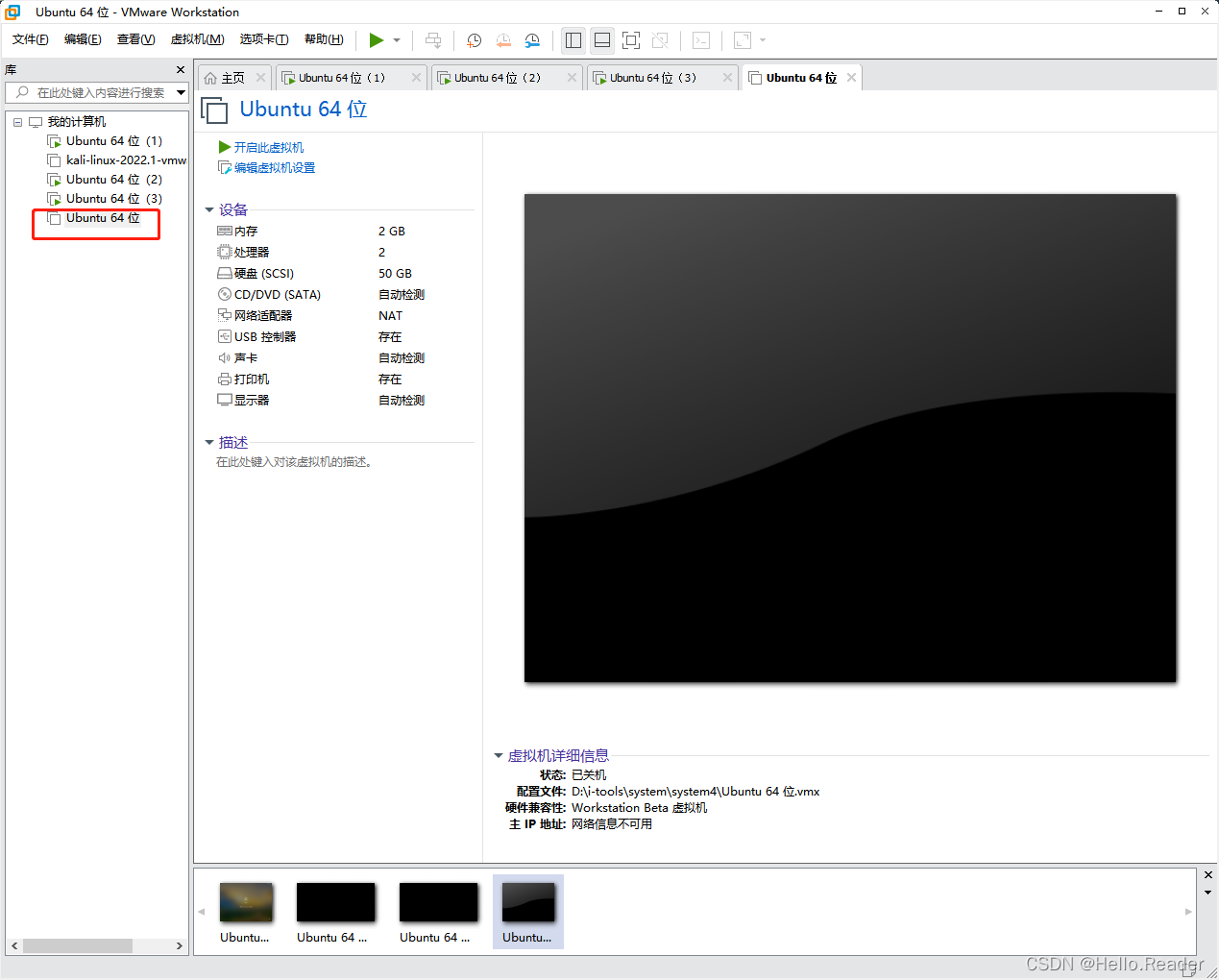Select the 我的计算机 root item
The height and width of the screenshot is (980, 1219).
click(x=67, y=122)
